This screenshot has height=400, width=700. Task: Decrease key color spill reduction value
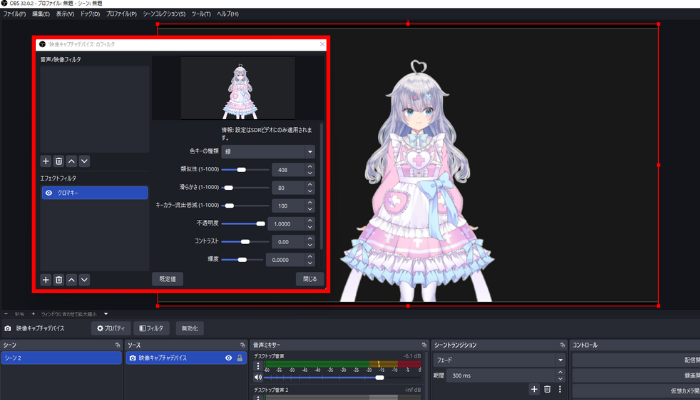click(x=310, y=209)
